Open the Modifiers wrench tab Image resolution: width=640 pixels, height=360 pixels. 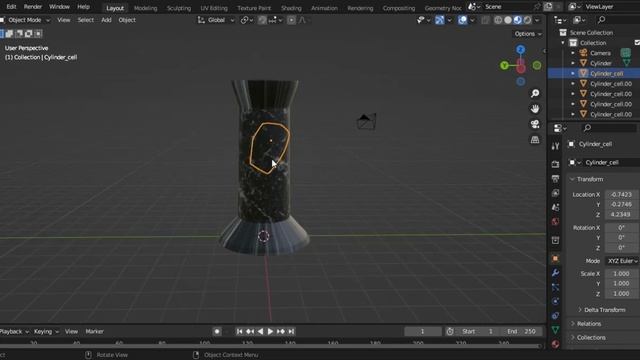point(555,273)
